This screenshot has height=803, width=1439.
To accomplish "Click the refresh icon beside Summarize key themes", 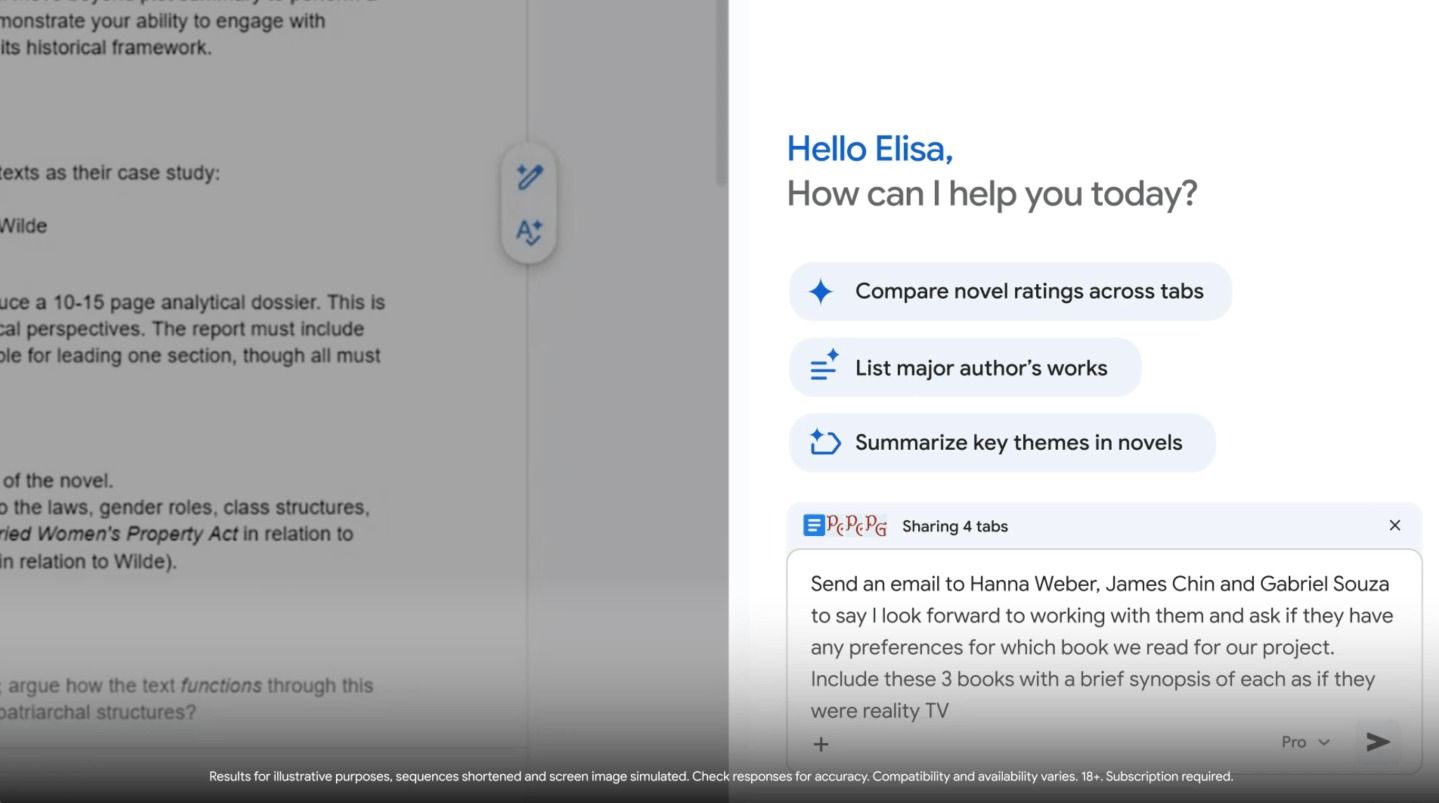I will [x=821, y=442].
